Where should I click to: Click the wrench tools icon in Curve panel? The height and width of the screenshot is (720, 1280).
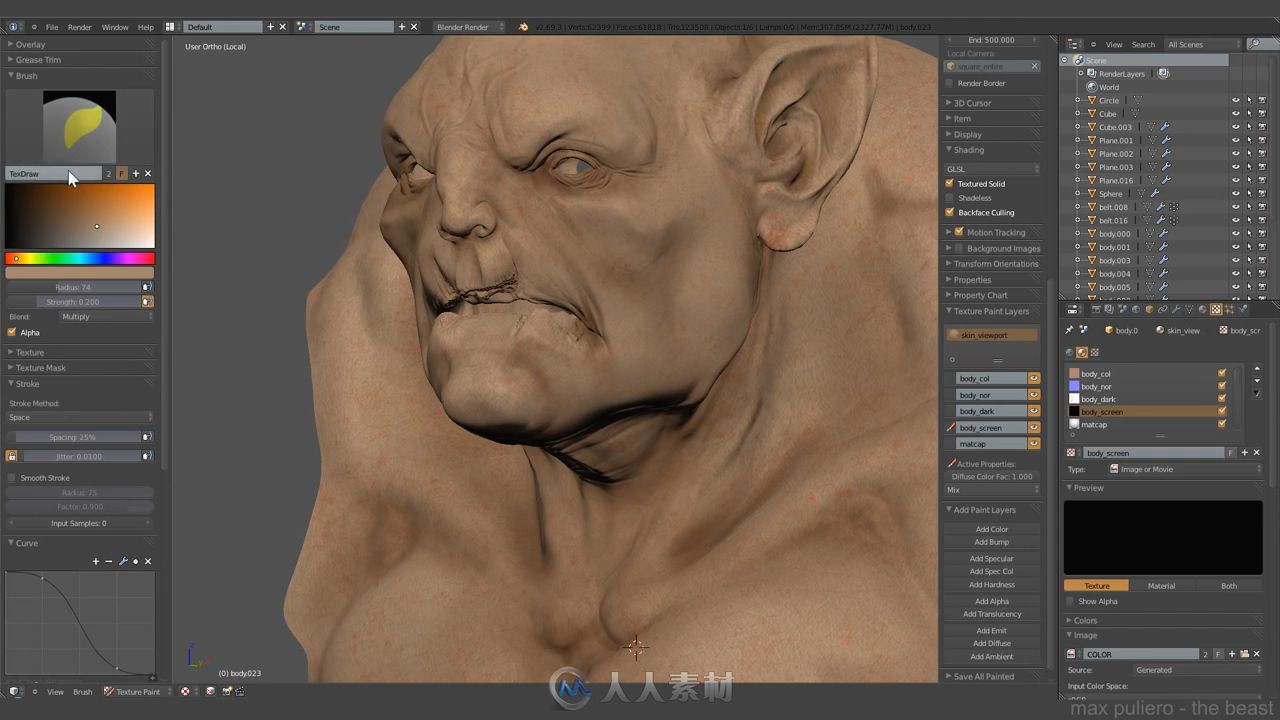coord(123,561)
